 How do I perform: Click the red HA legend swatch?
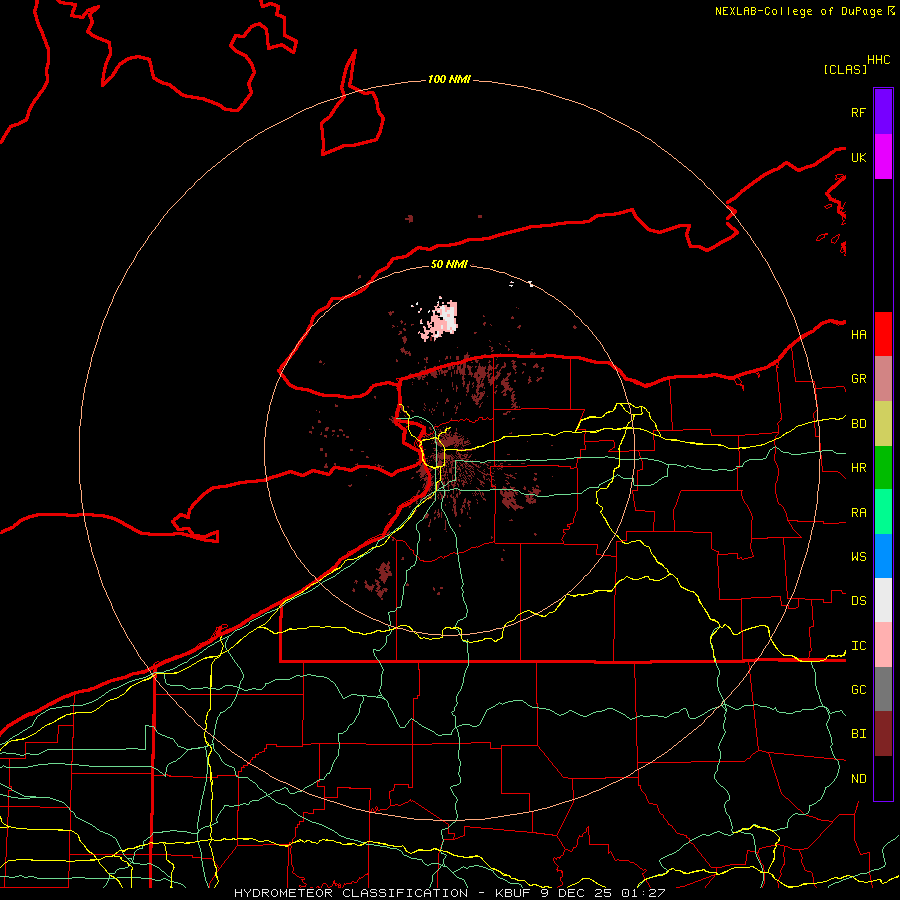883,334
